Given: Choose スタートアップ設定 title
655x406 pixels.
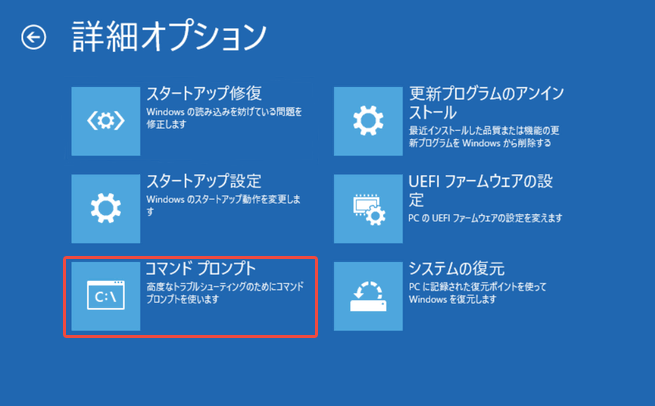Looking at the screenshot, I should click(x=204, y=181).
